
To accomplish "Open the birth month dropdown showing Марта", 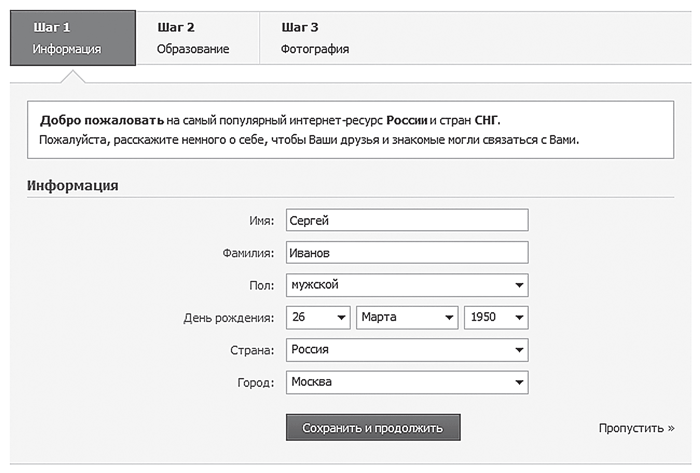I will (407, 317).
